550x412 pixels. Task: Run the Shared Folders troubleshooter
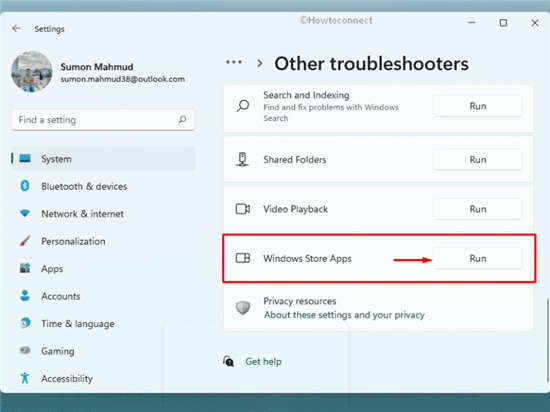click(477, 160)
